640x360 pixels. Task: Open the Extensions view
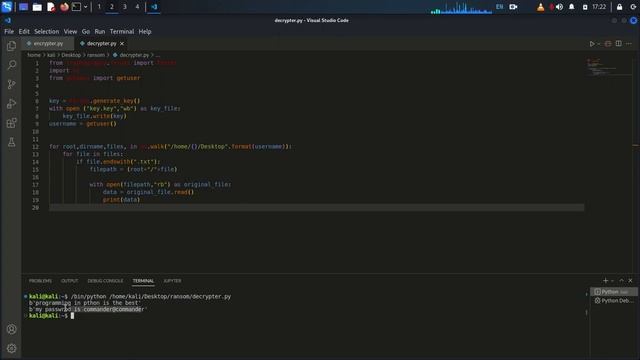tap(11, 123)
